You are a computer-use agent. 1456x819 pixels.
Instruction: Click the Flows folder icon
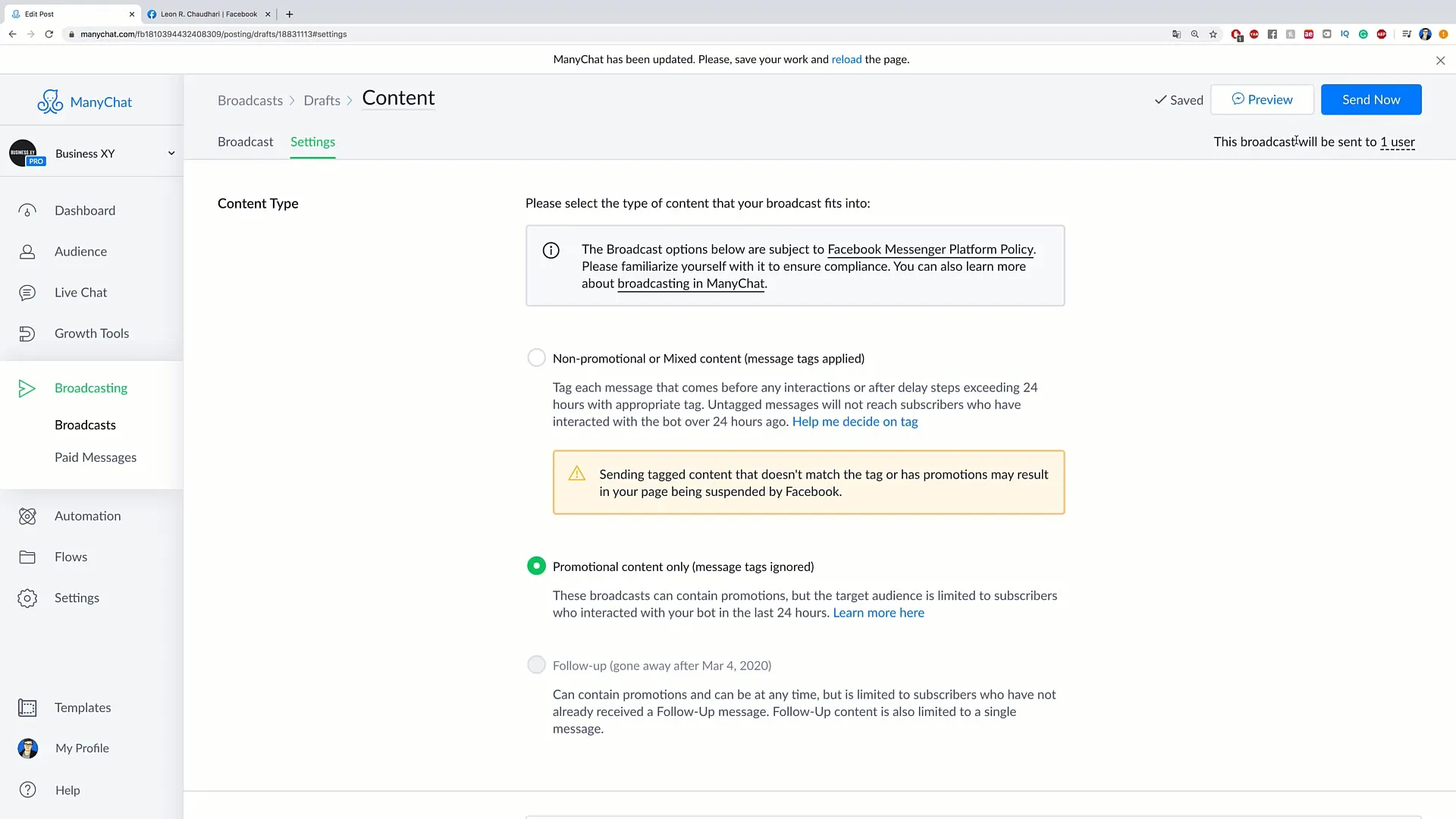coord(27,557)
